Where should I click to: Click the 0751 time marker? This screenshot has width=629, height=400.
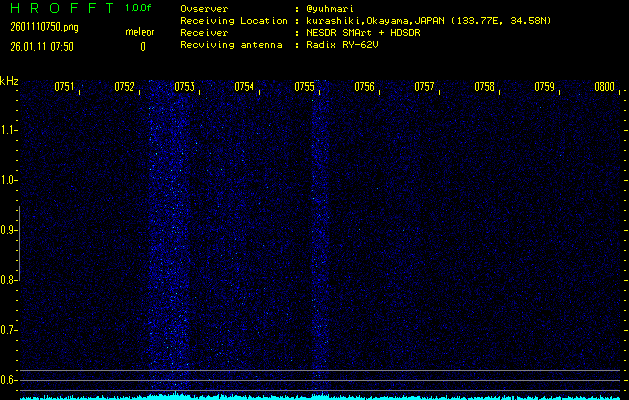point(64,87)
